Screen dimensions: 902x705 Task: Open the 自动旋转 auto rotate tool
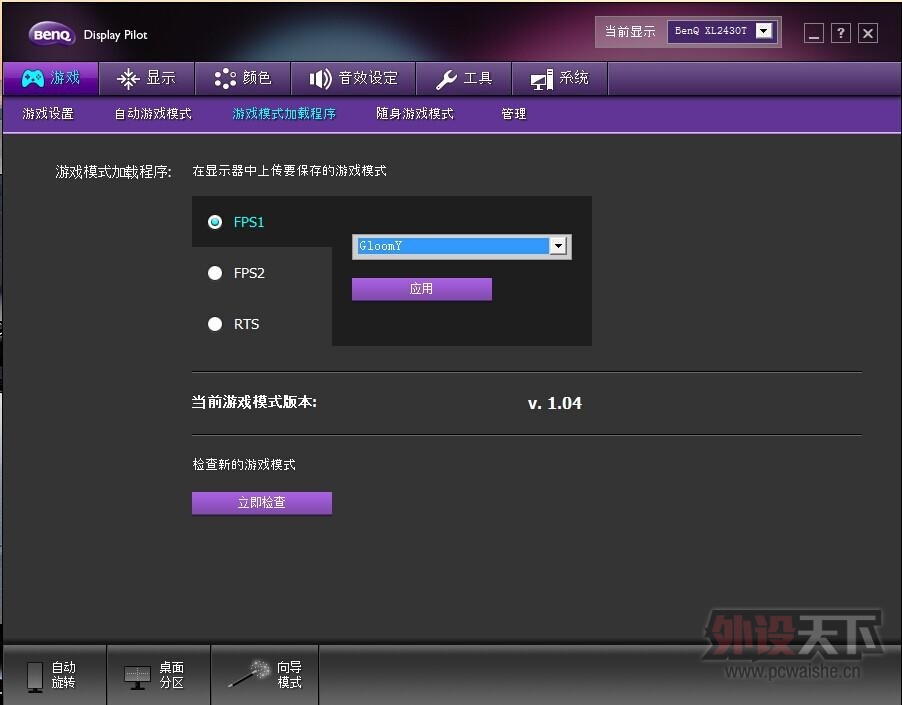click(53, 675)
